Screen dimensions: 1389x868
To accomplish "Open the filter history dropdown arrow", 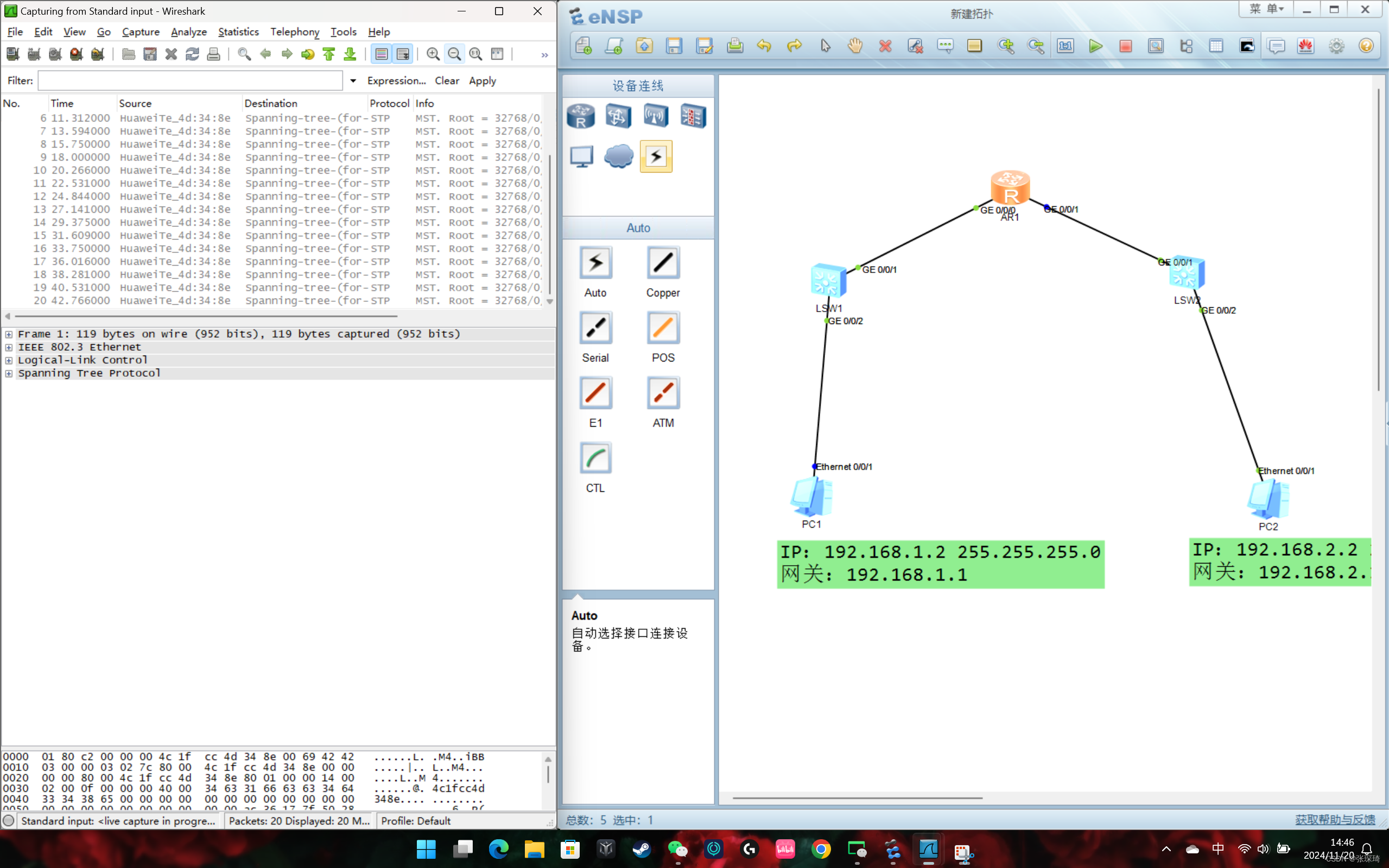I will 353,81.
